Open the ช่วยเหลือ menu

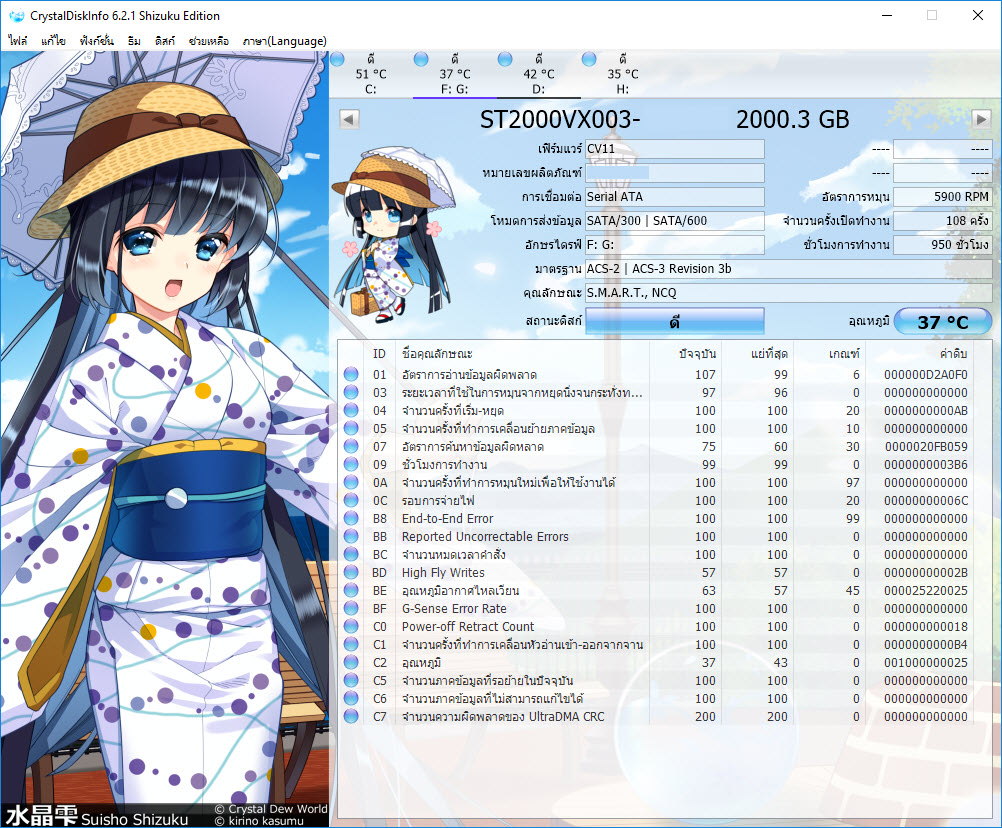208,41
